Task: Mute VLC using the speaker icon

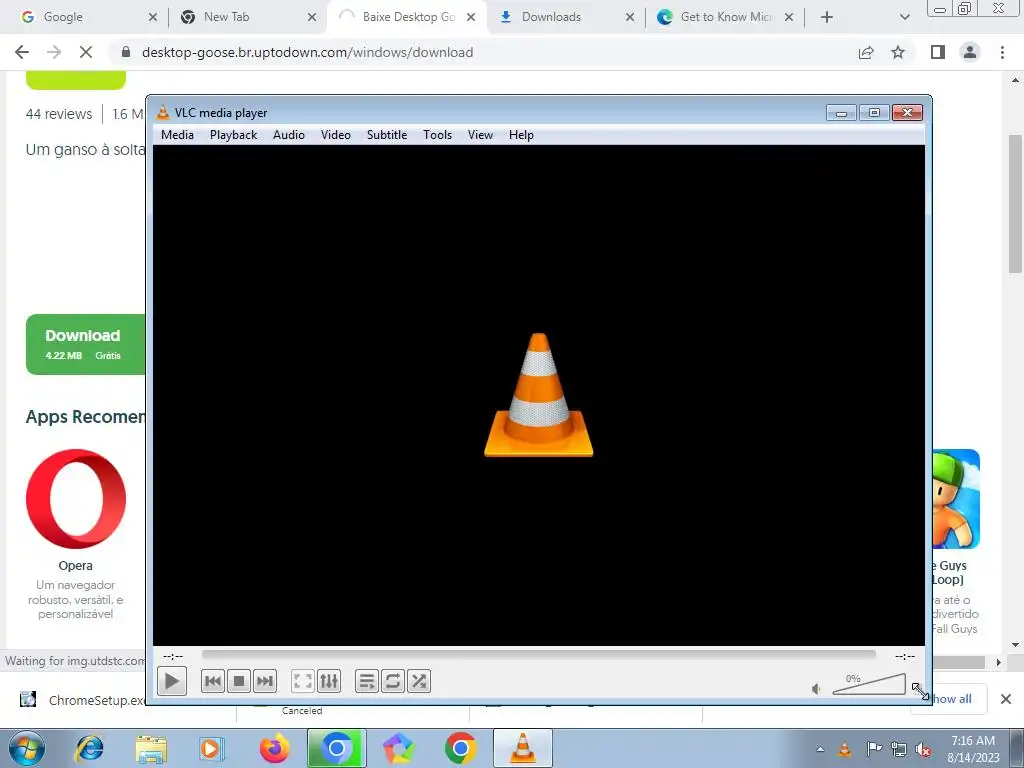Action: pos(816,688)
